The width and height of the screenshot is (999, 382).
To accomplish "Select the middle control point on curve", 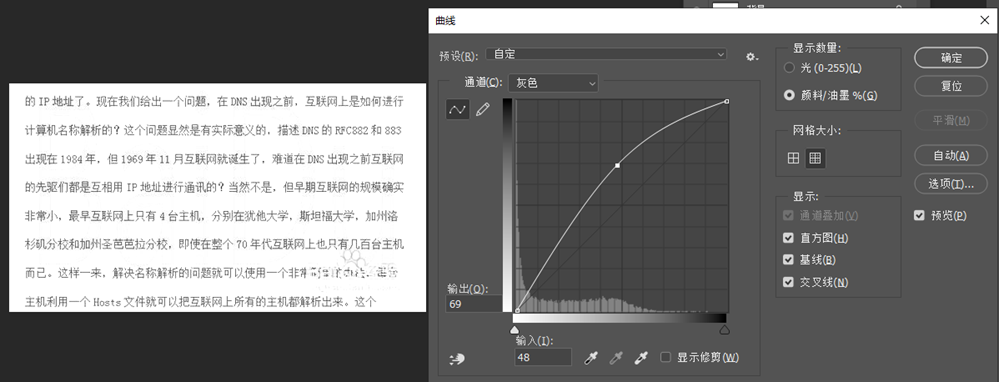I will pyautogui.click(x=617, y=166).
